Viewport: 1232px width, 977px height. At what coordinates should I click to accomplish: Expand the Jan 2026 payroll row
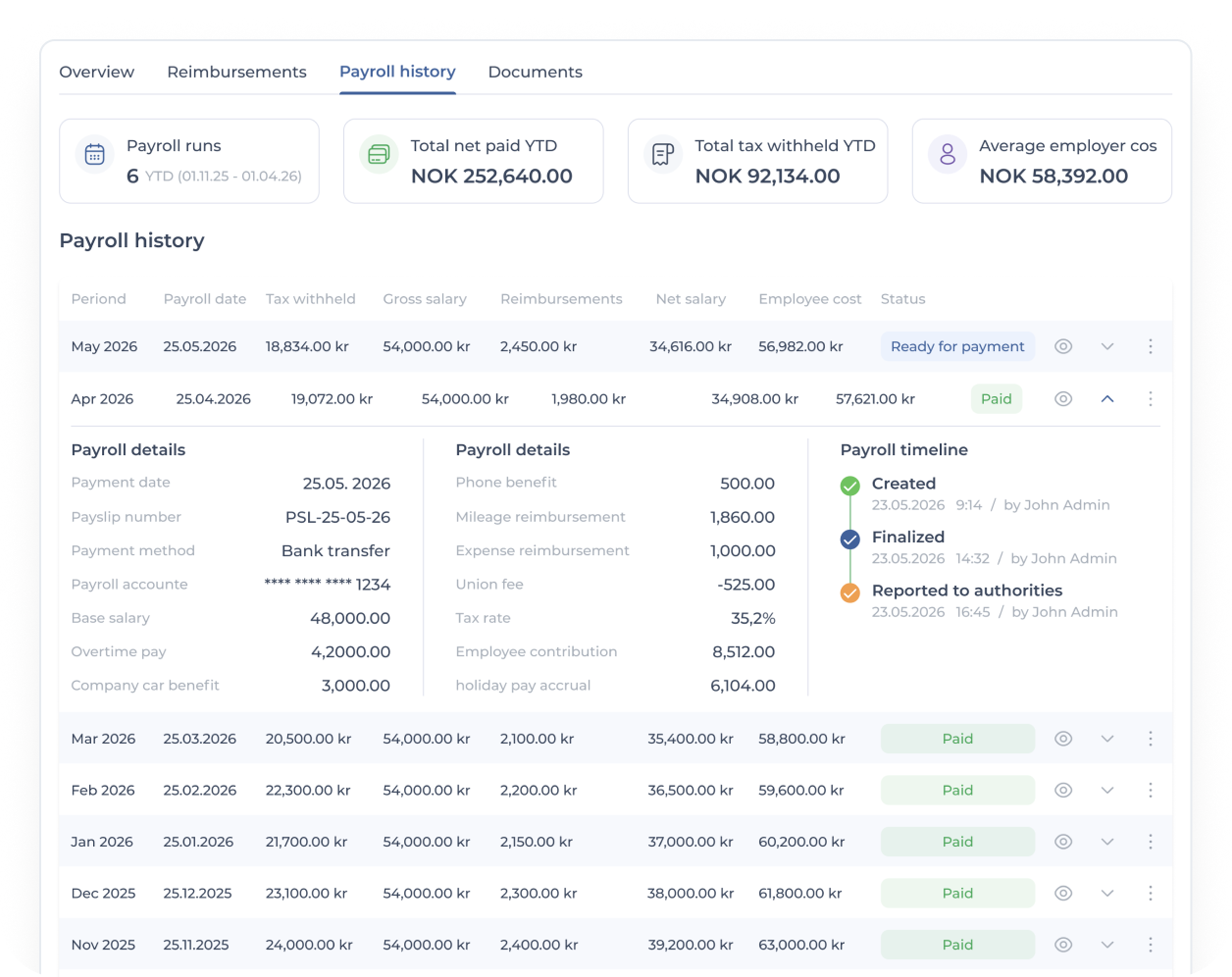coord(1107,842)
